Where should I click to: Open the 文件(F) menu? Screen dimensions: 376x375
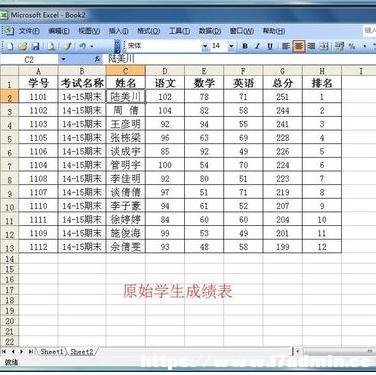(29, 31)
